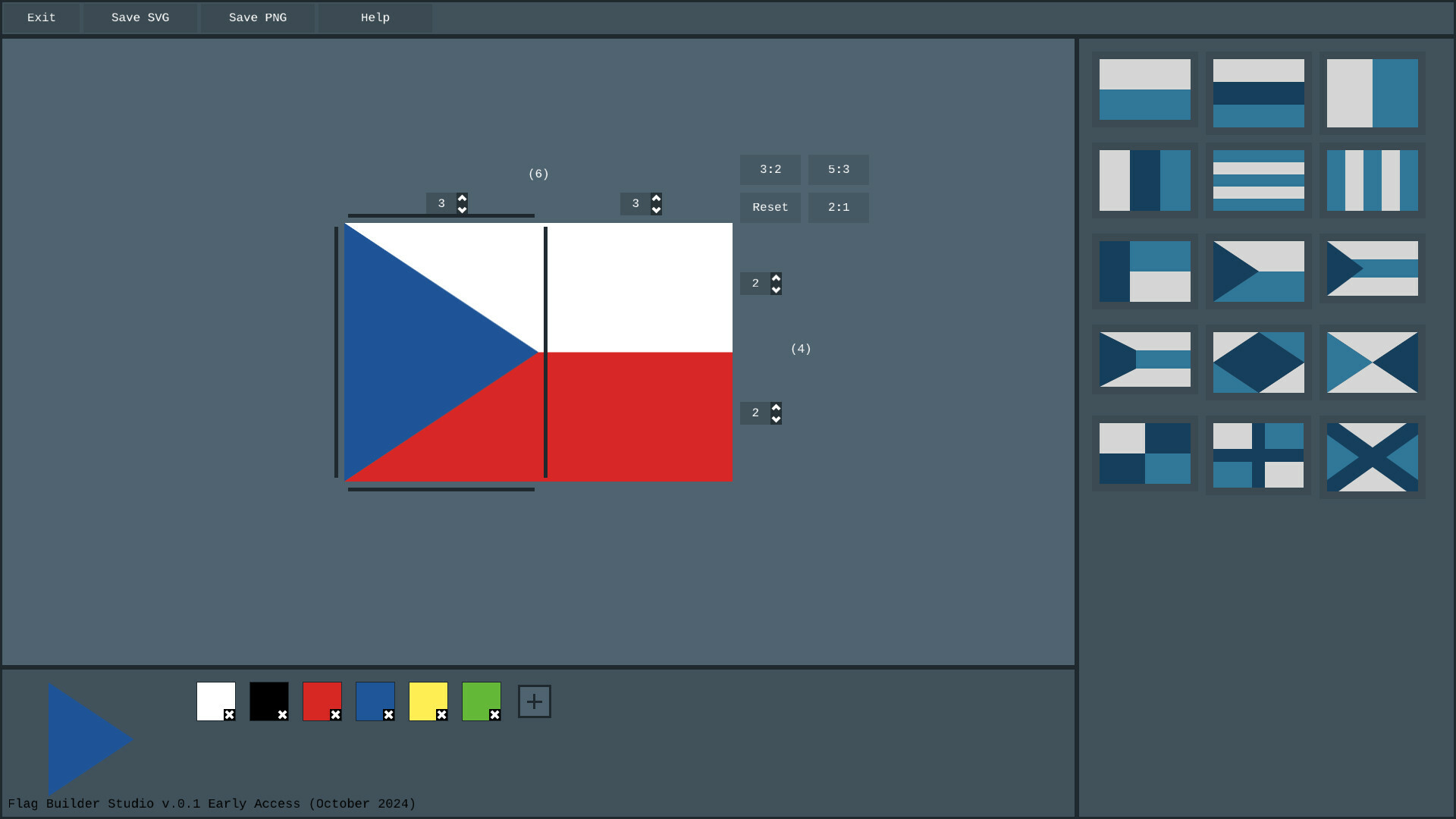Choose the checkerboard flag template
The height and width of the screenshot is (819, 1456).
click(x=1145, y=453)
